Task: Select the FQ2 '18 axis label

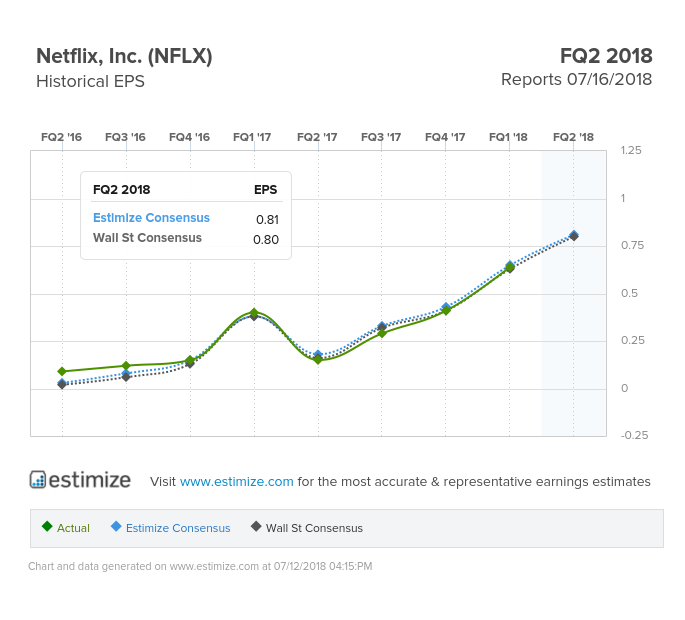Action: [x=574, y=137]
